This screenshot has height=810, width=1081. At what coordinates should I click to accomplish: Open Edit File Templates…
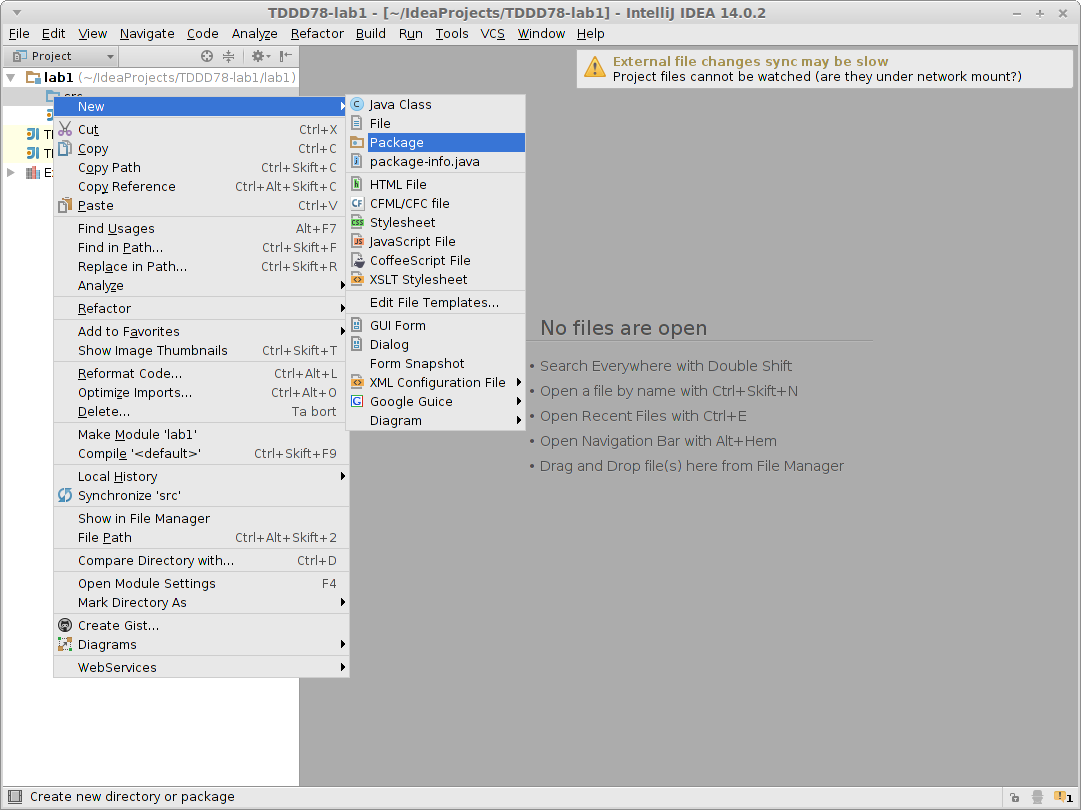[x=436, y=303]
